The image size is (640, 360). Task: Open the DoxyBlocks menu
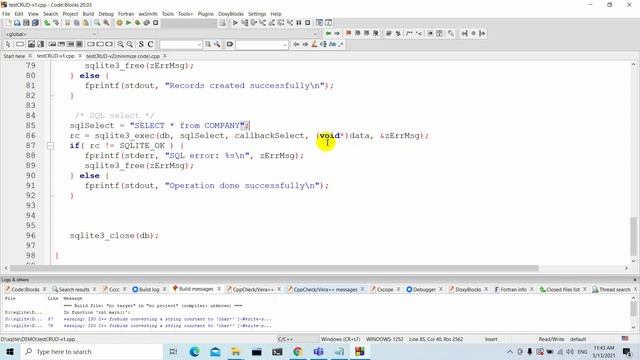231,14
